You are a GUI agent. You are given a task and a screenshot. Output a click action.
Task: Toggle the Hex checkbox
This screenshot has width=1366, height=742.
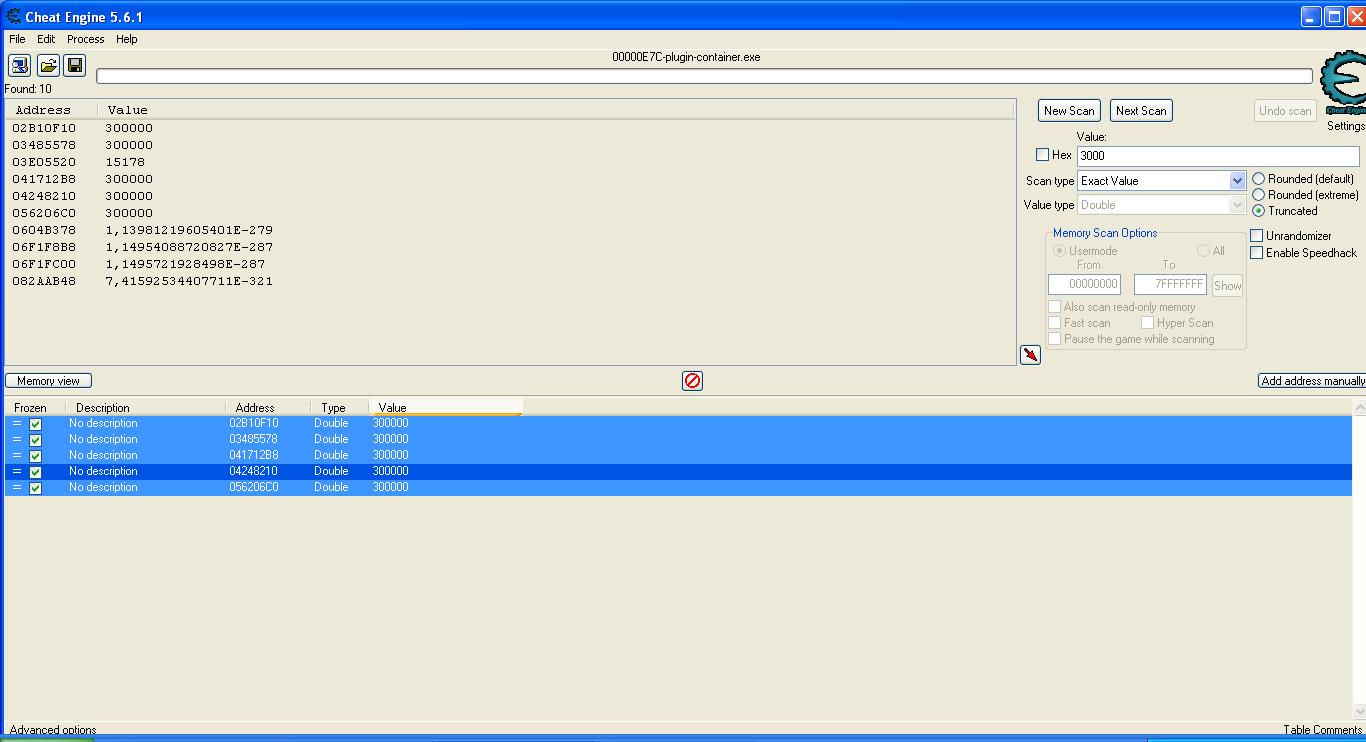(1043, 155)
